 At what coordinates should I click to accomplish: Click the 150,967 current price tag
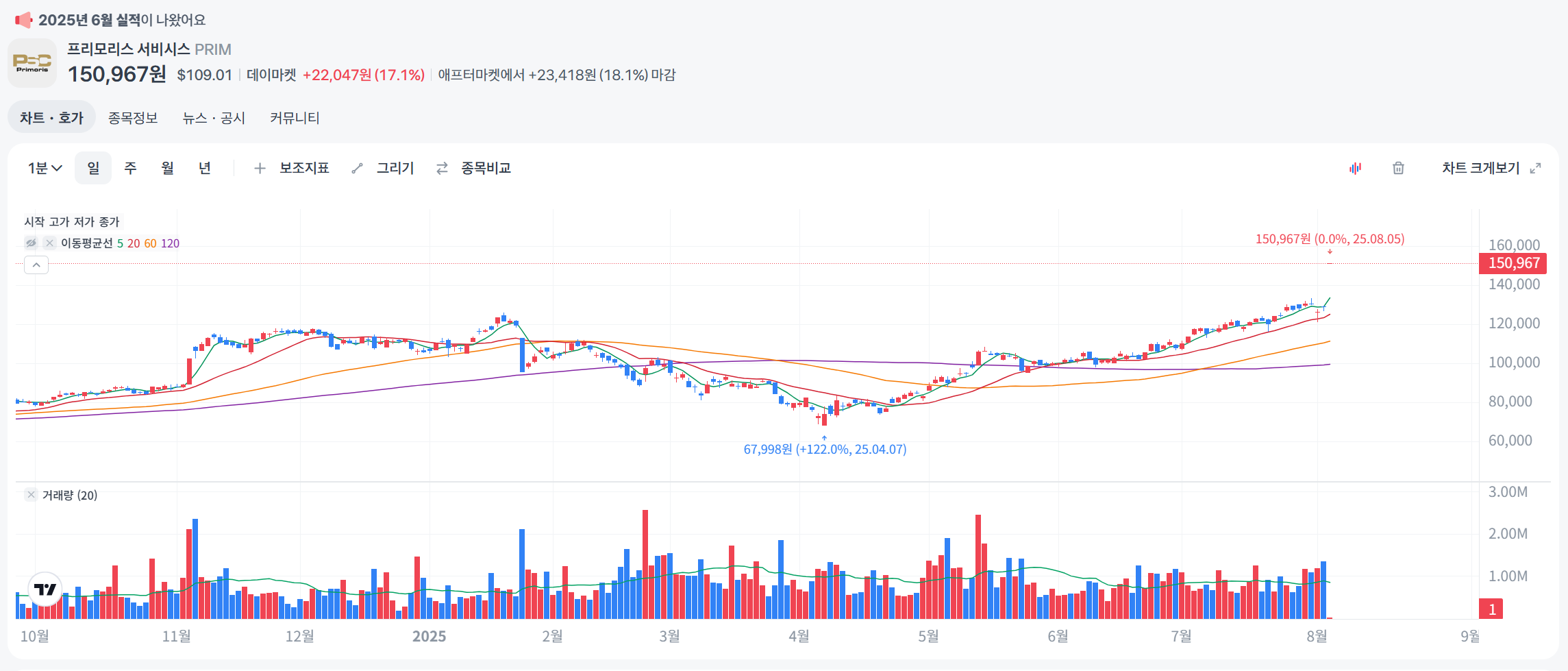[1513, 263]
